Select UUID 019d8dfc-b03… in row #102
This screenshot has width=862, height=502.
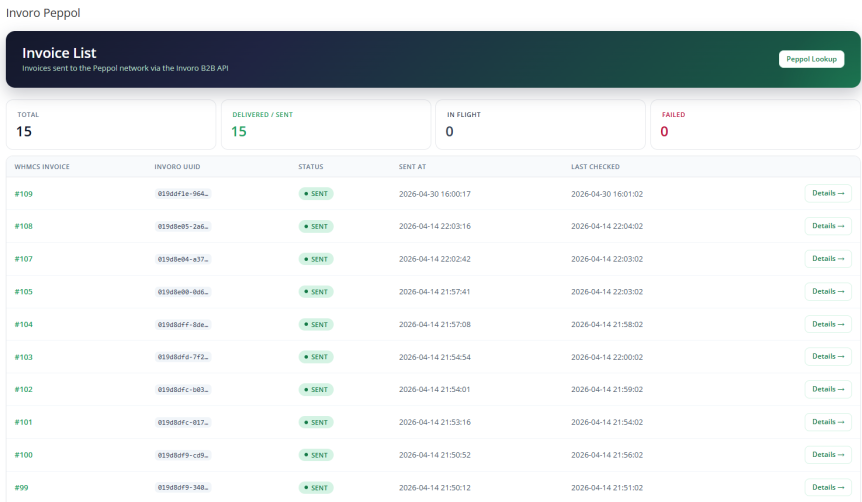pos(183,390)
